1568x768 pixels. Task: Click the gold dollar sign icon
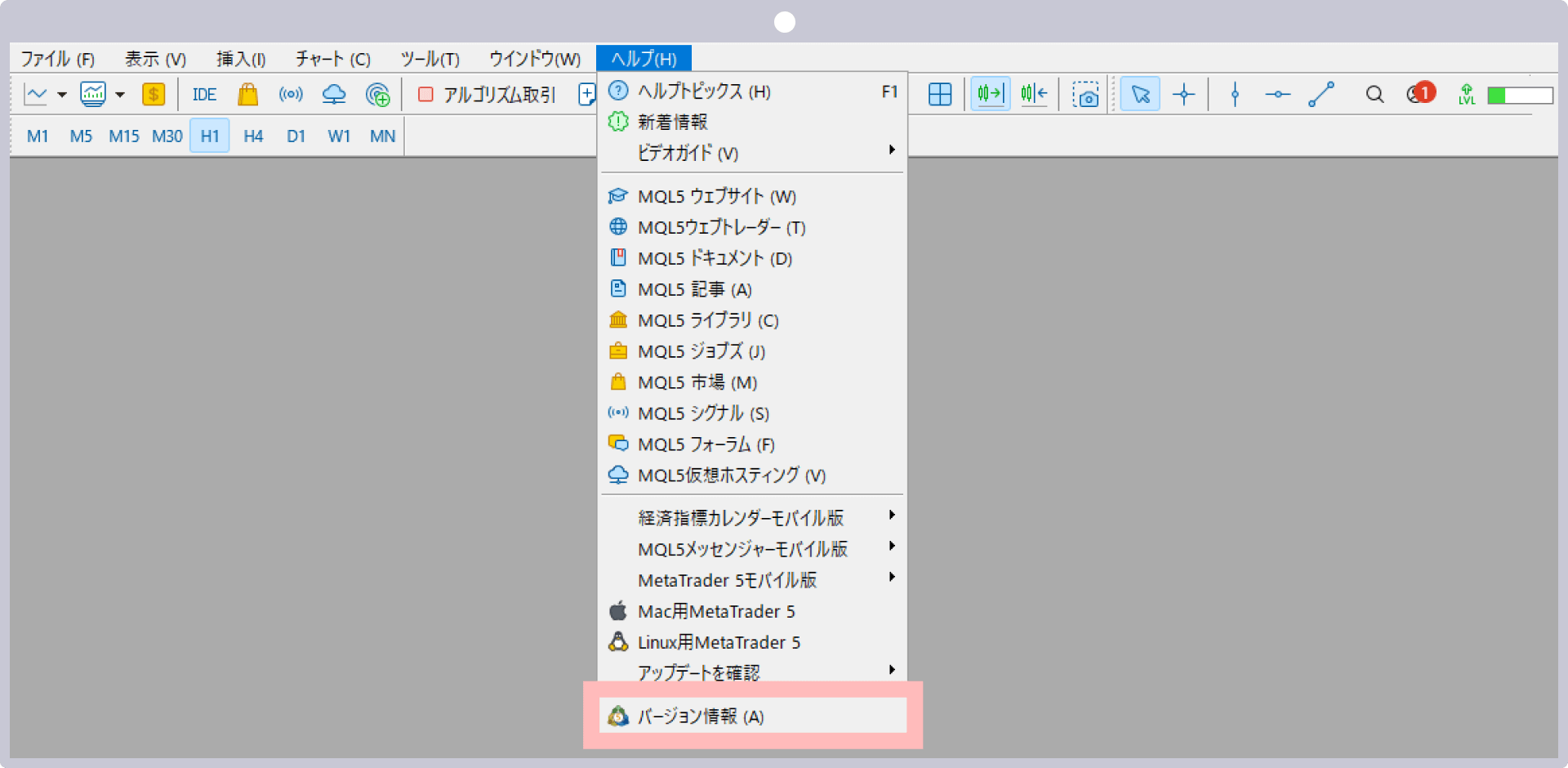coord(154,95)
